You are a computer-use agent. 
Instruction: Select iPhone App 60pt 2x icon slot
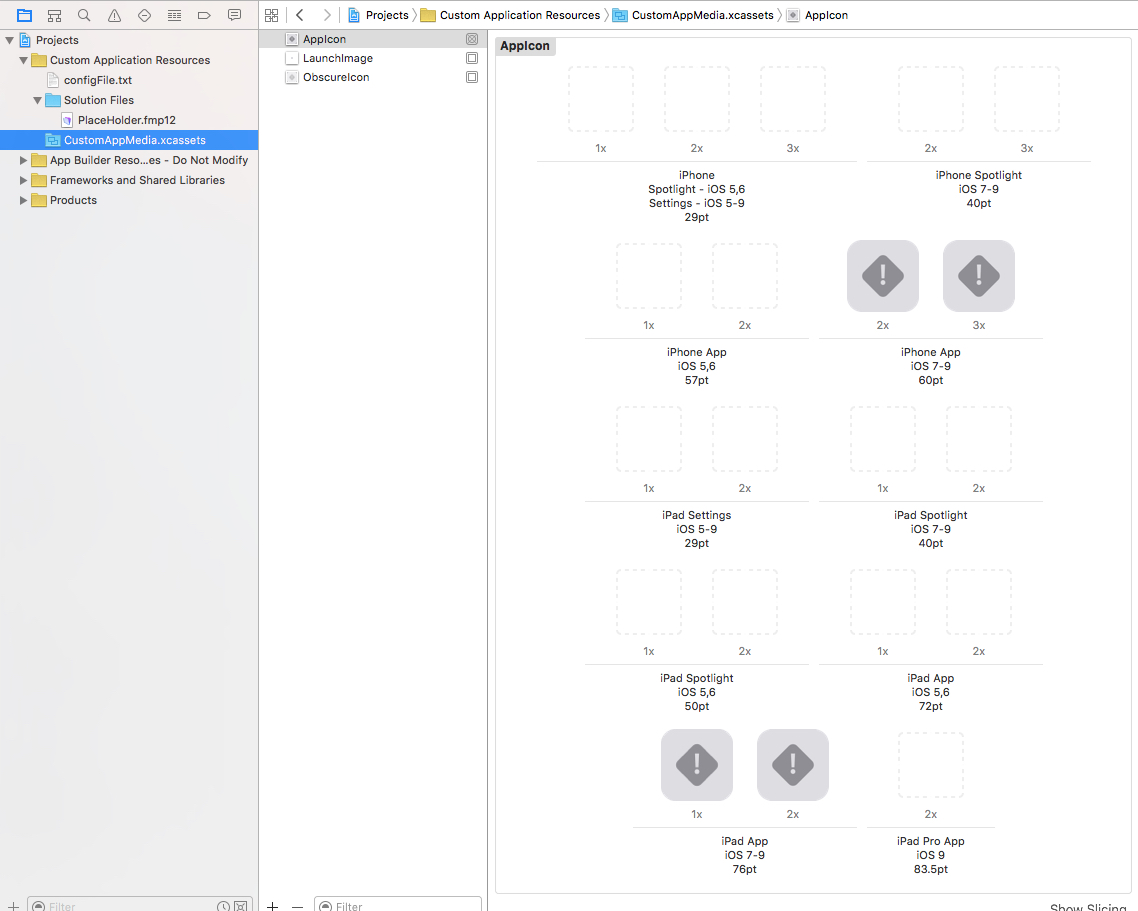882,276
